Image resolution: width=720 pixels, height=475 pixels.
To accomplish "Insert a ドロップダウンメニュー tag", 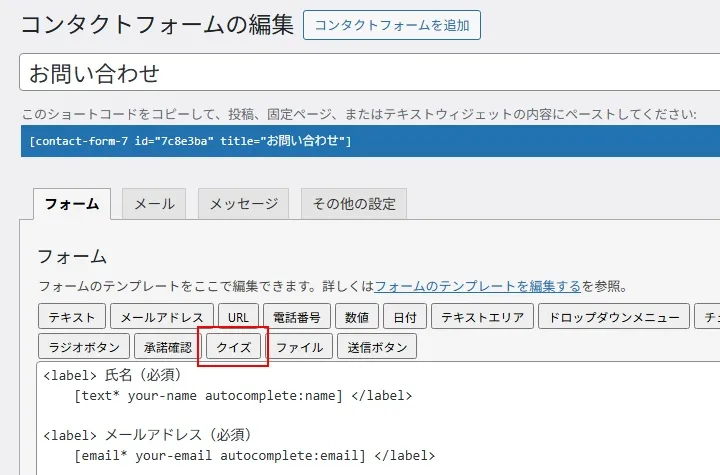I will click(x=613, y=317).
